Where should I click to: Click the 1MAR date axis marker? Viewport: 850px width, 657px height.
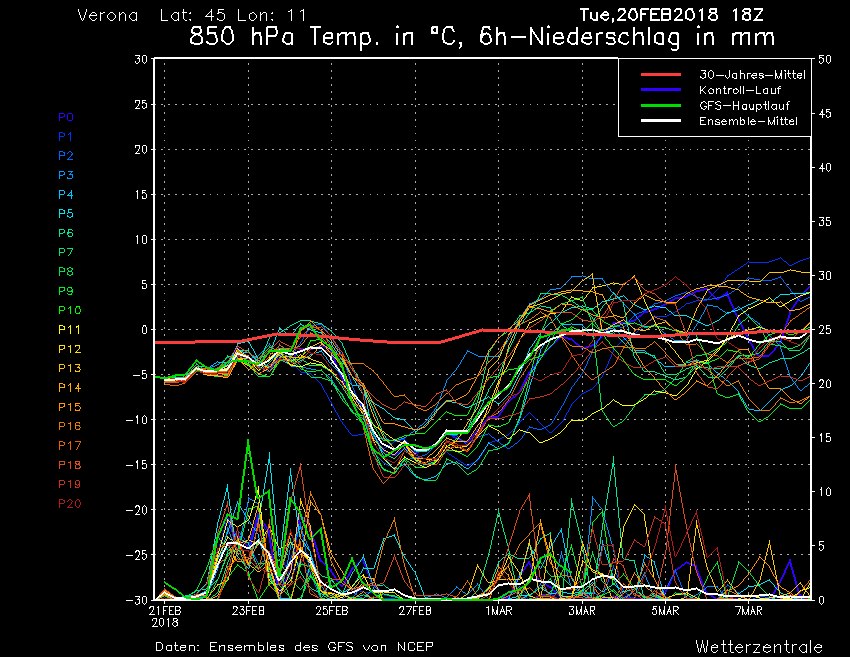coord(498,610)
